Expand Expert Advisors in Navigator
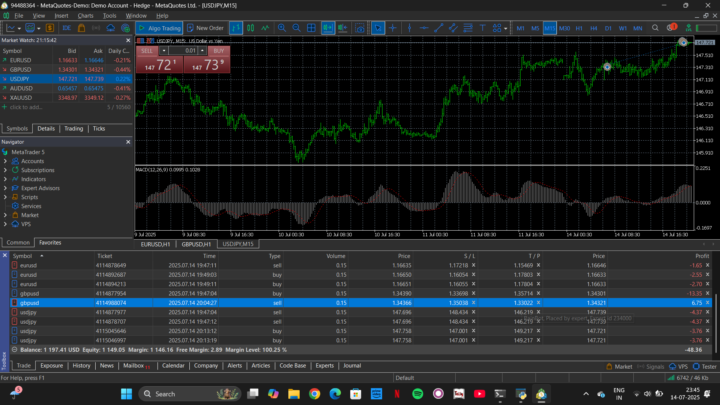 tap(5, 188)
